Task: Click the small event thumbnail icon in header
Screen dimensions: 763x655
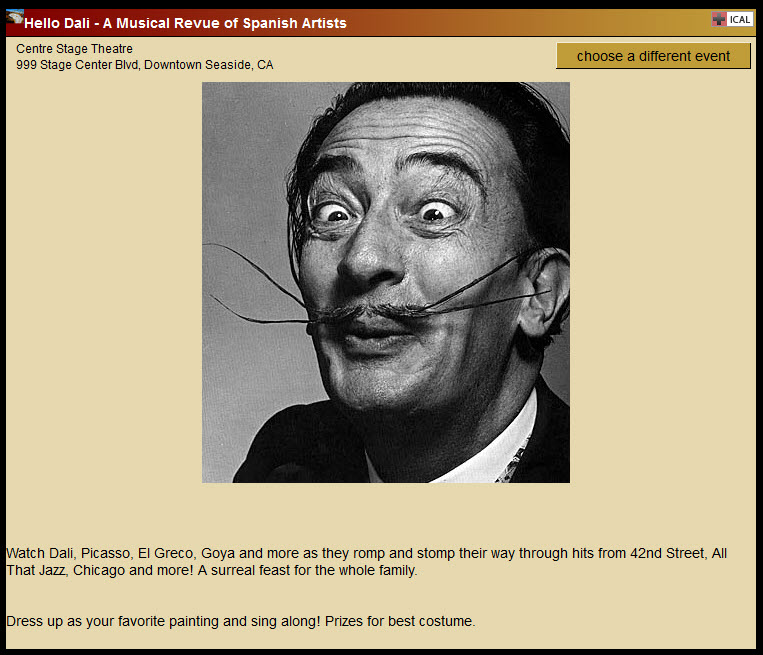Action: [15, 17]
